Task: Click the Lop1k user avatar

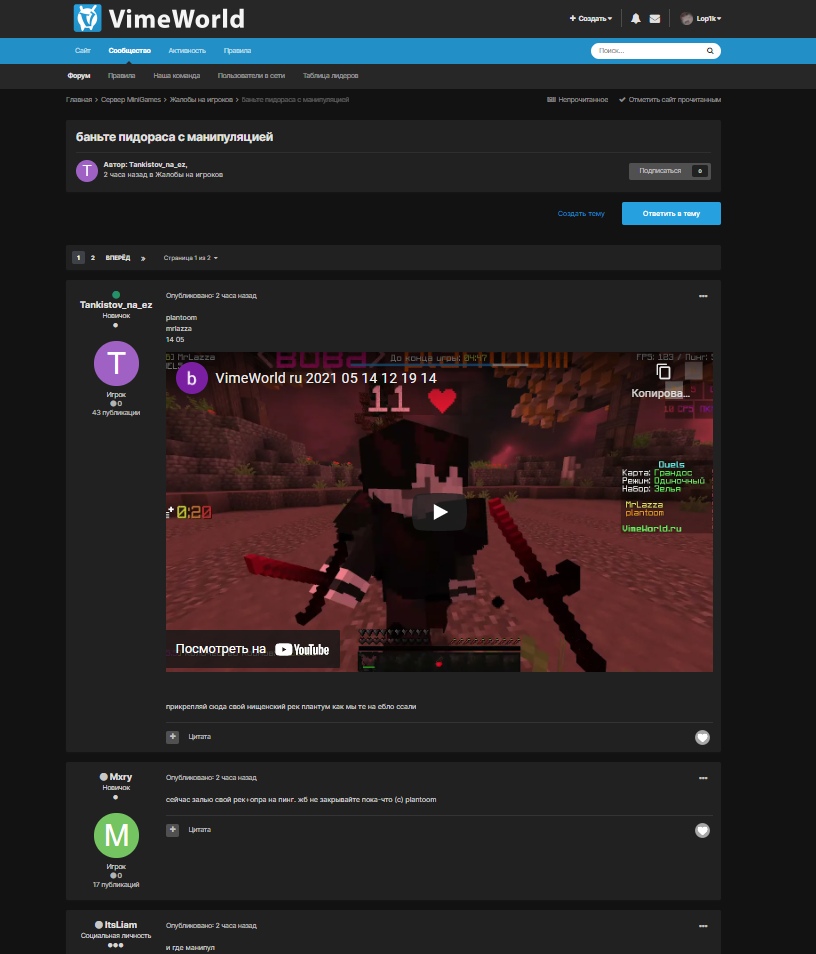Action: (686, 18)
